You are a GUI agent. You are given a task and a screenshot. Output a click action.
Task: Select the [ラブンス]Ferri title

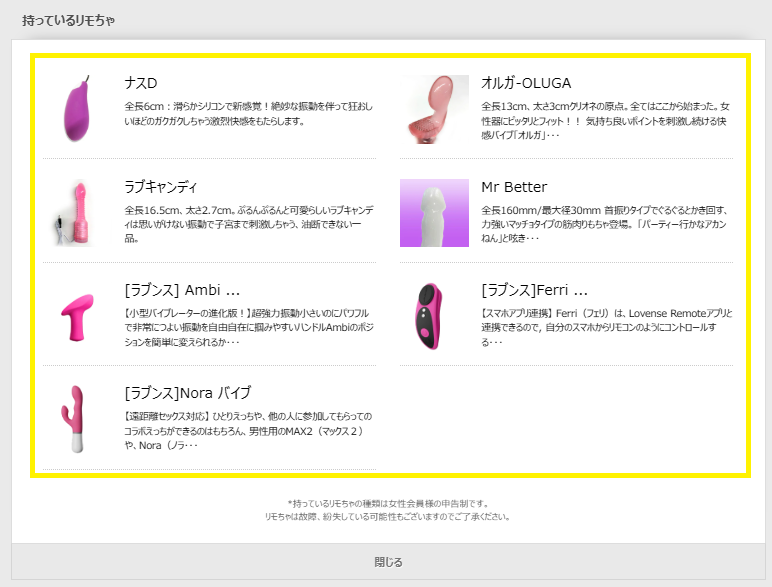pos(535,290)
